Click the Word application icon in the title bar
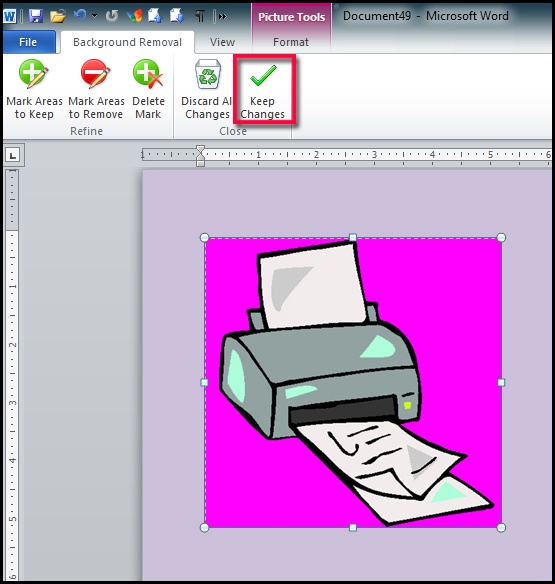 [x=10, y=16]
